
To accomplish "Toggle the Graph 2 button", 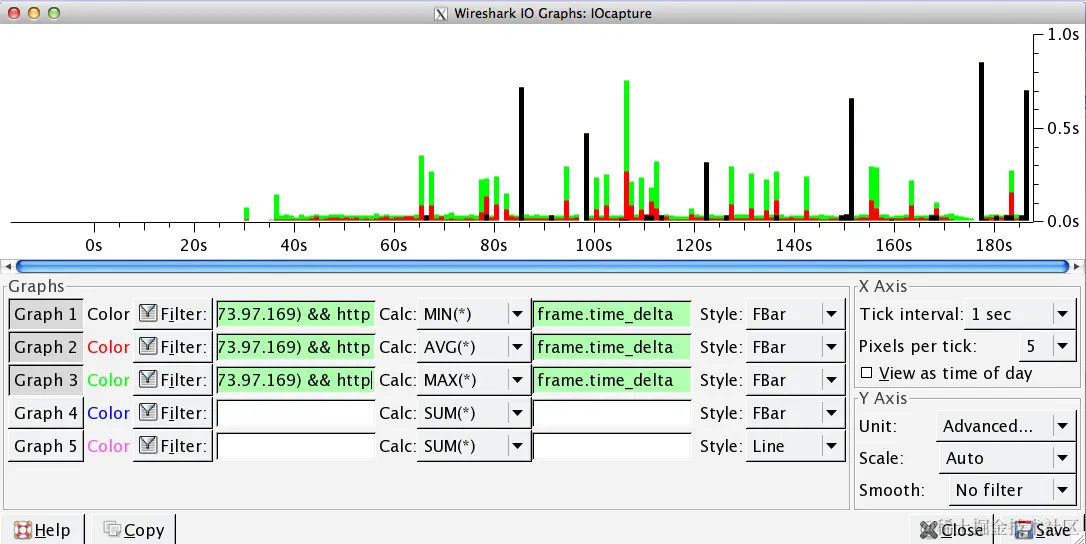I will coord(46,347).
